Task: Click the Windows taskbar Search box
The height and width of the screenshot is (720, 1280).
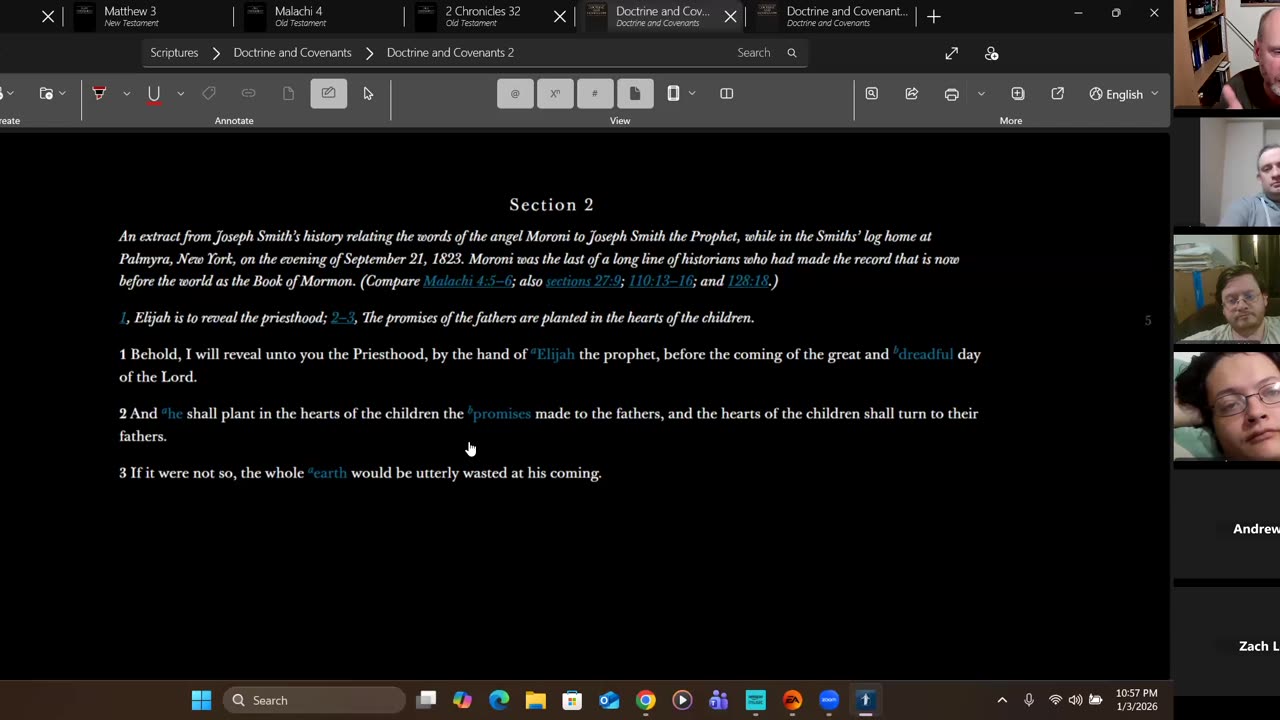Action: tap(314, 700)
